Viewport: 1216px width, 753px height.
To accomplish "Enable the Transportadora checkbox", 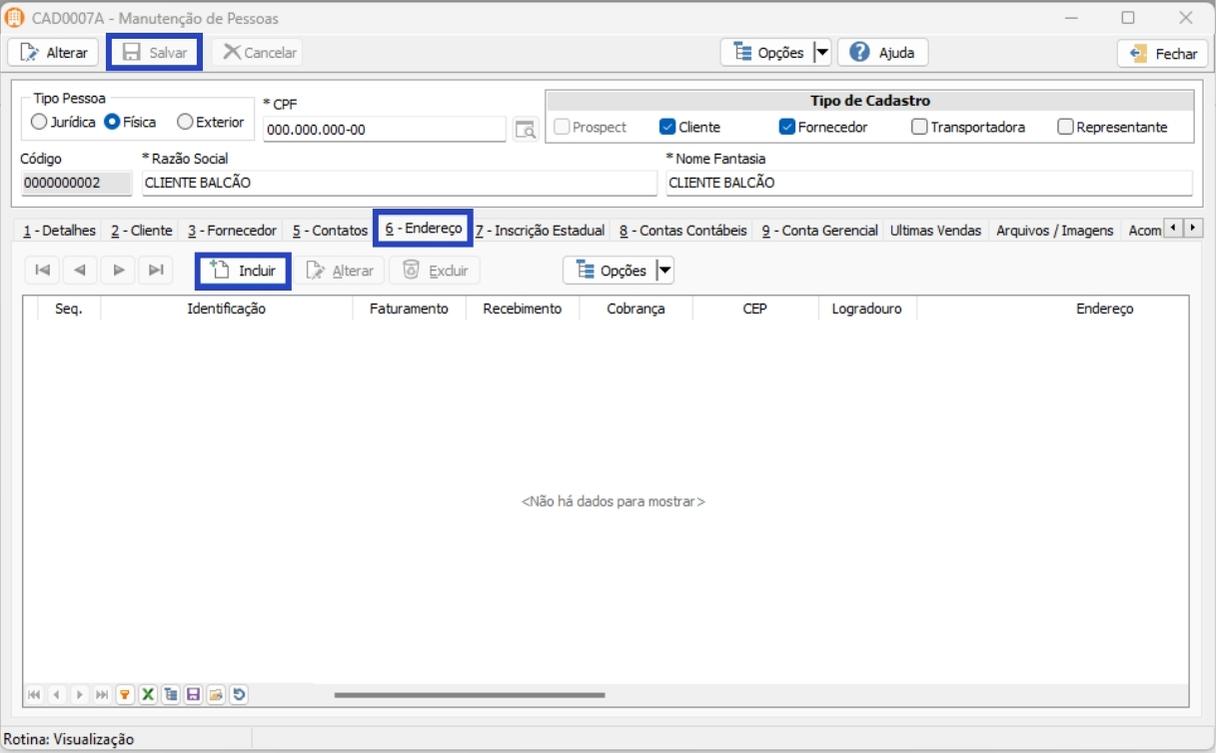I will point(919,127).
